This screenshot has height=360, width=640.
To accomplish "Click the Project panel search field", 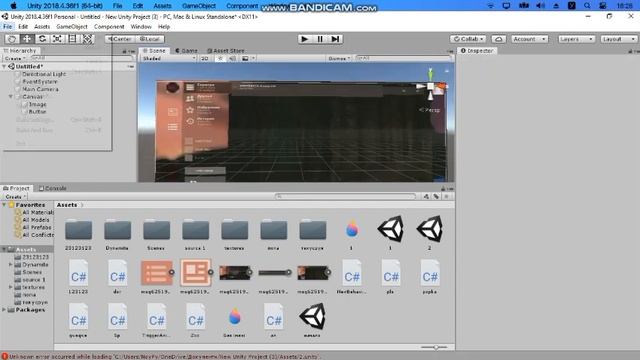I will [345, 196].
